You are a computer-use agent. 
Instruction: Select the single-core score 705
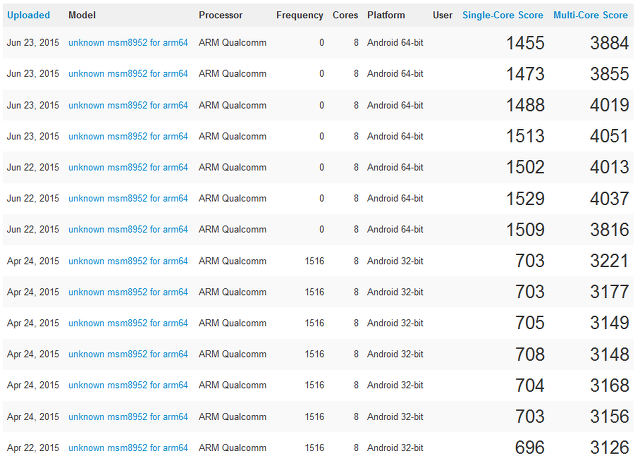pos(530,323)
